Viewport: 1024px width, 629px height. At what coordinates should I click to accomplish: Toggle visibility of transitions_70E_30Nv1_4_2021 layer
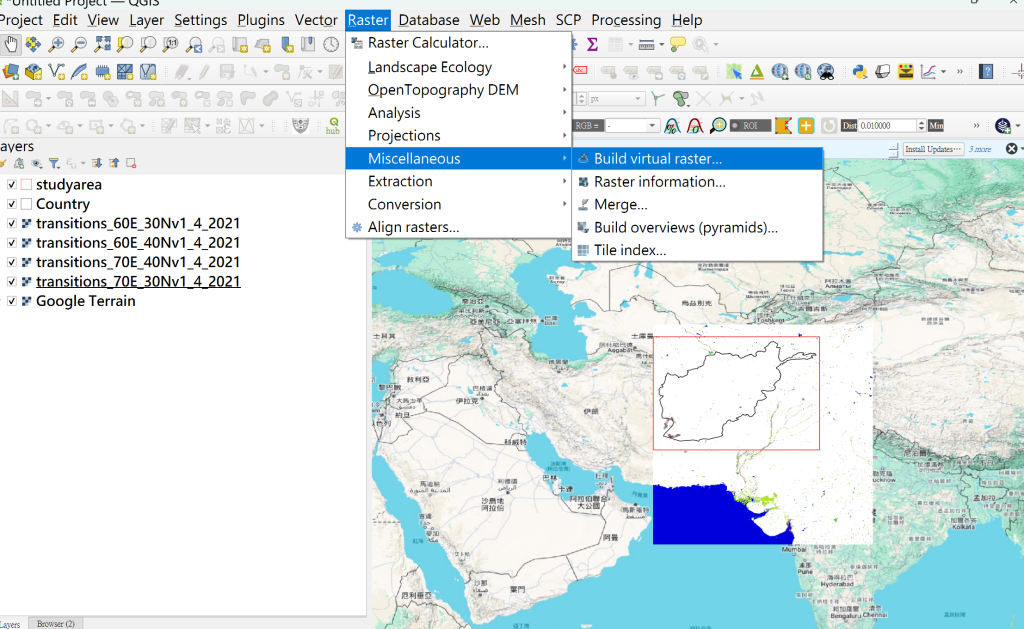12,282
